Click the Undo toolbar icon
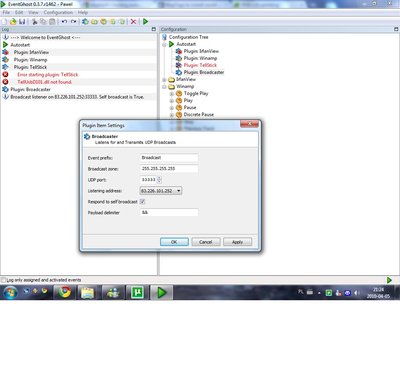The width and height of the screenshot is (400, 380). pos(64,22)
